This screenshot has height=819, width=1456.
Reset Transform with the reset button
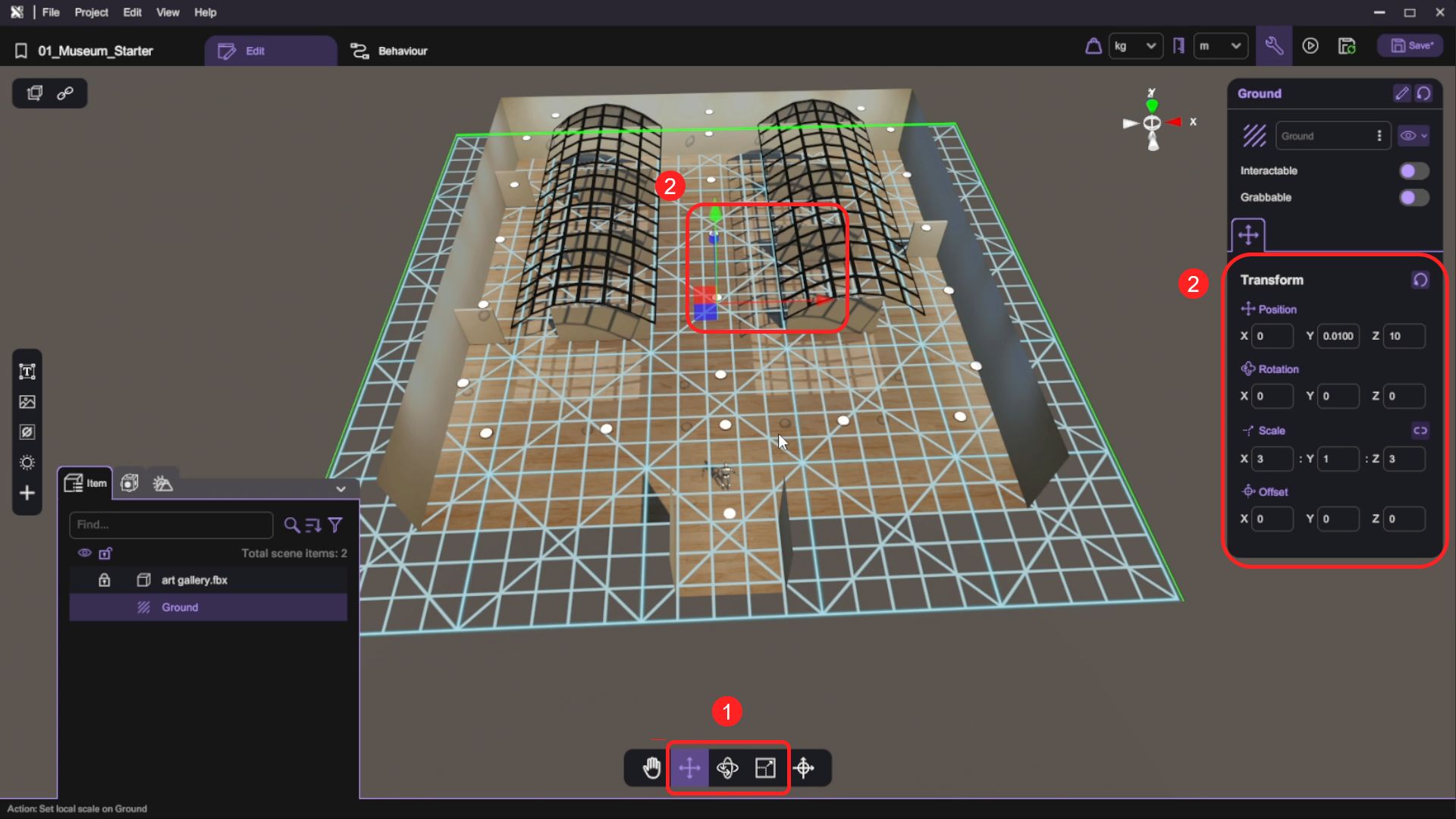[x=1420, y=280]
